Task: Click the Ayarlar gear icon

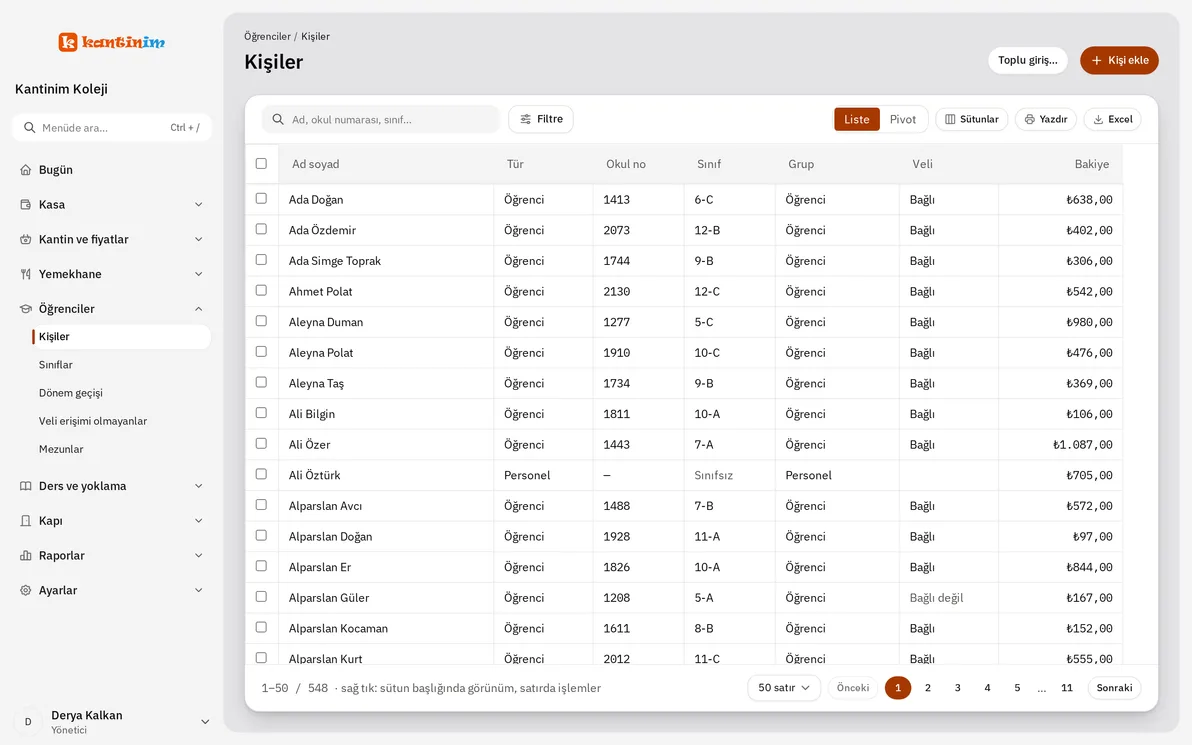Action: tap(26, 591)
